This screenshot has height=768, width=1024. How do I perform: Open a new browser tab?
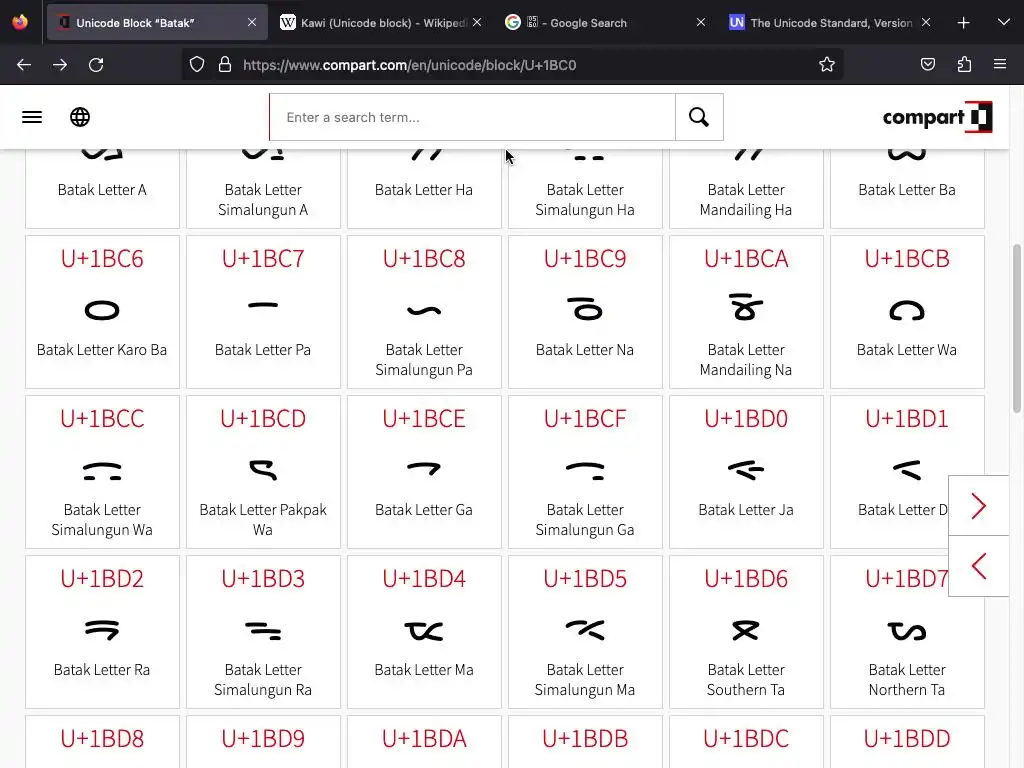point(963,23)
